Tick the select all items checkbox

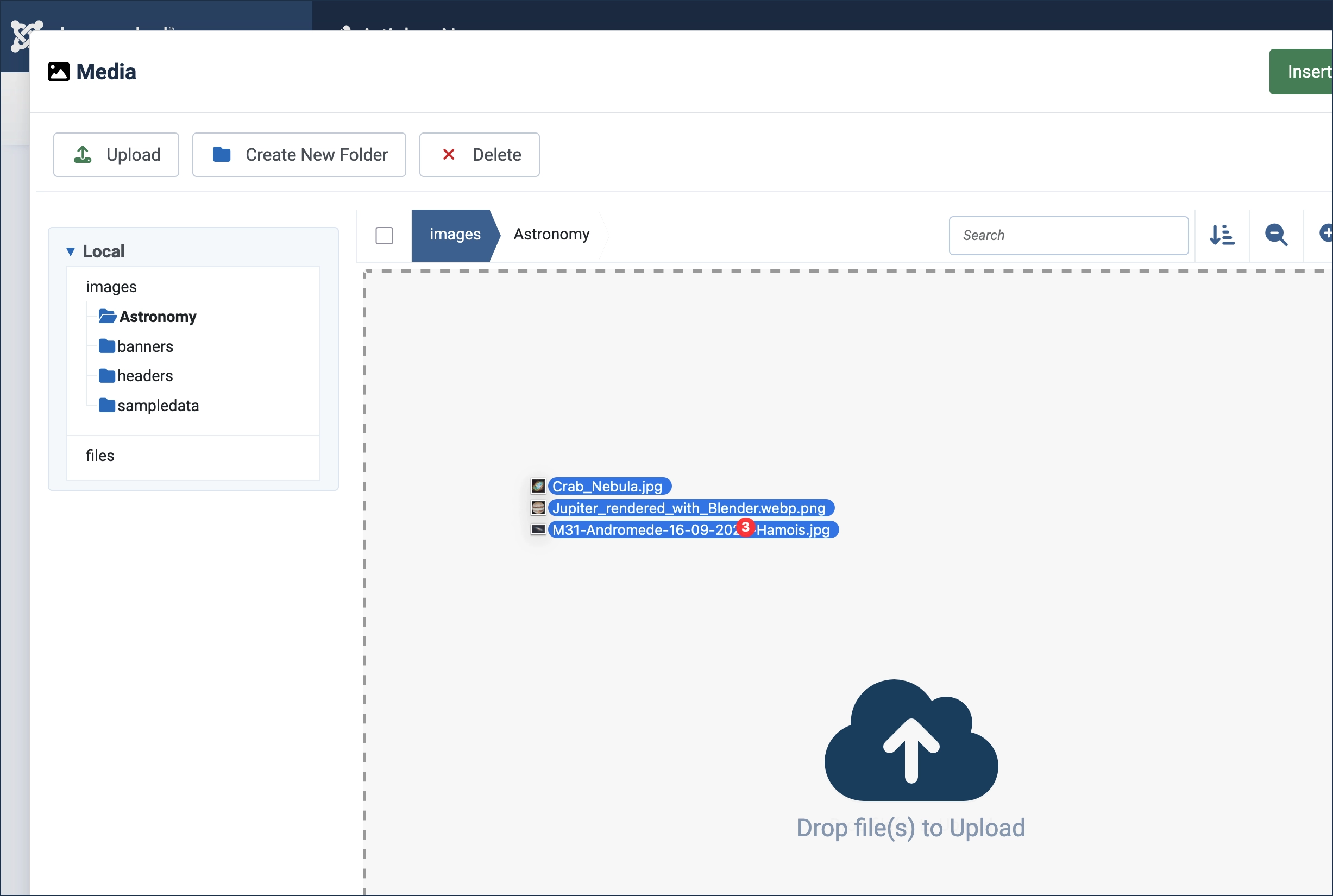[384, 236]
